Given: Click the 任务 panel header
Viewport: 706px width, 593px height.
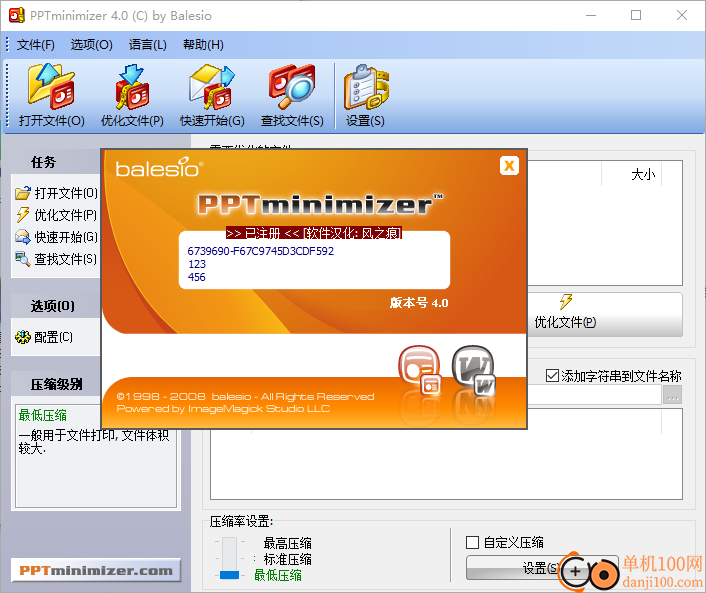Looking at the screenshot, I should pyautogui.click(x=56, y=162).
